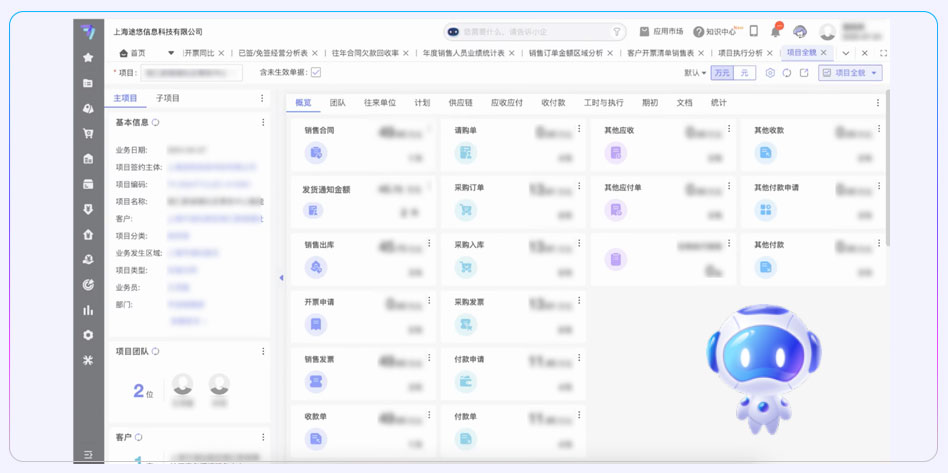Click the 项目 input field
This screenshot has height=473, width=948.
click(191, 73)
